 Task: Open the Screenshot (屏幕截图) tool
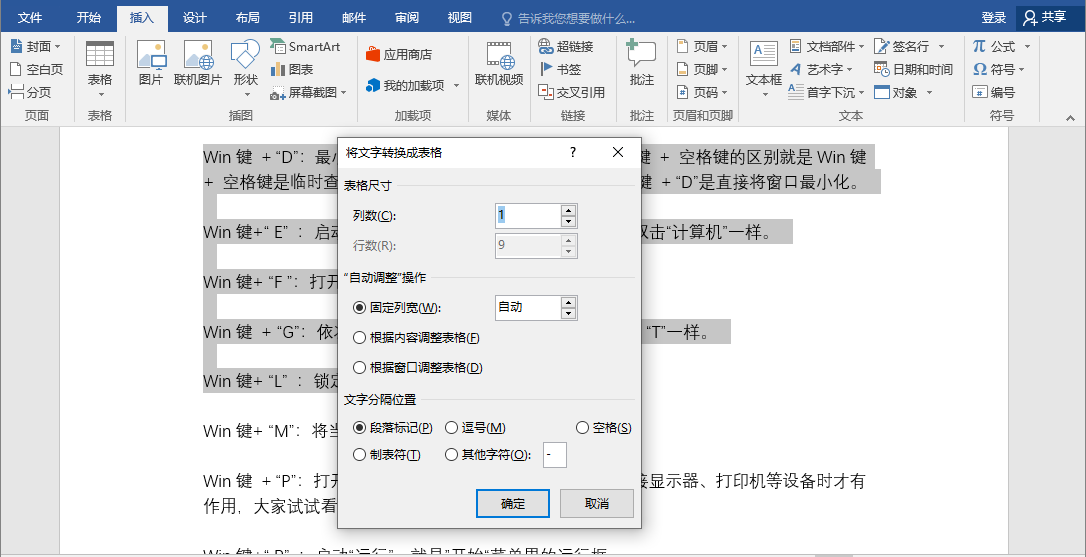point(309,92)
